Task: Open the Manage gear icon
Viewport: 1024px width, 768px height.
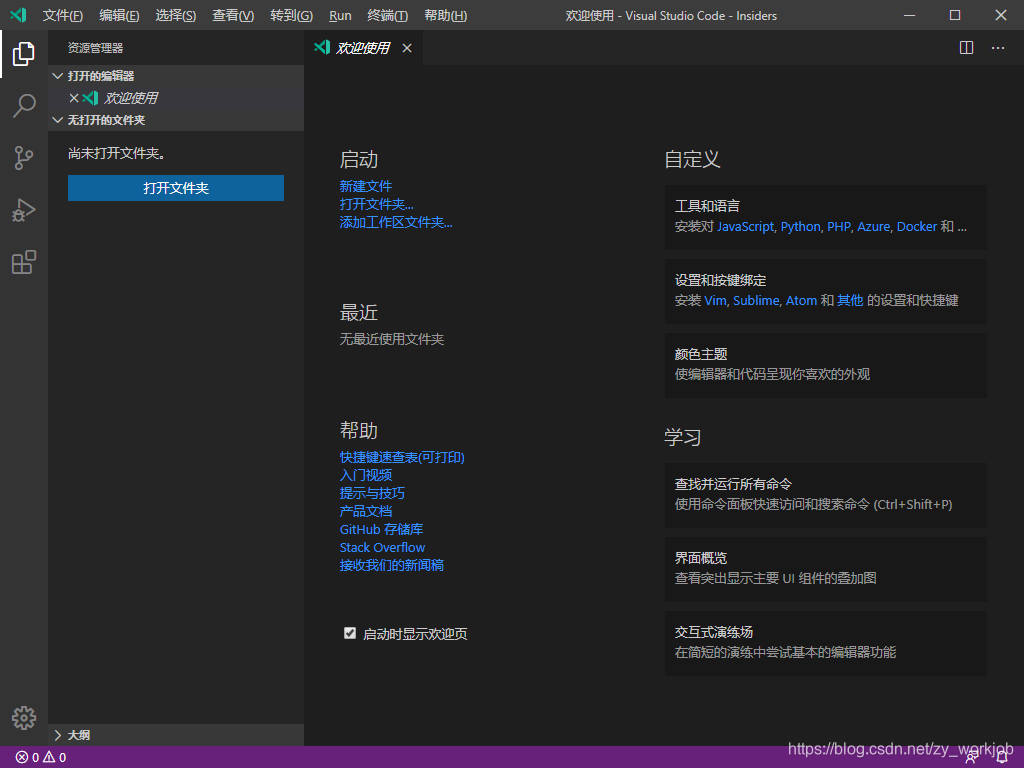Action: click(x=24, y=718)
